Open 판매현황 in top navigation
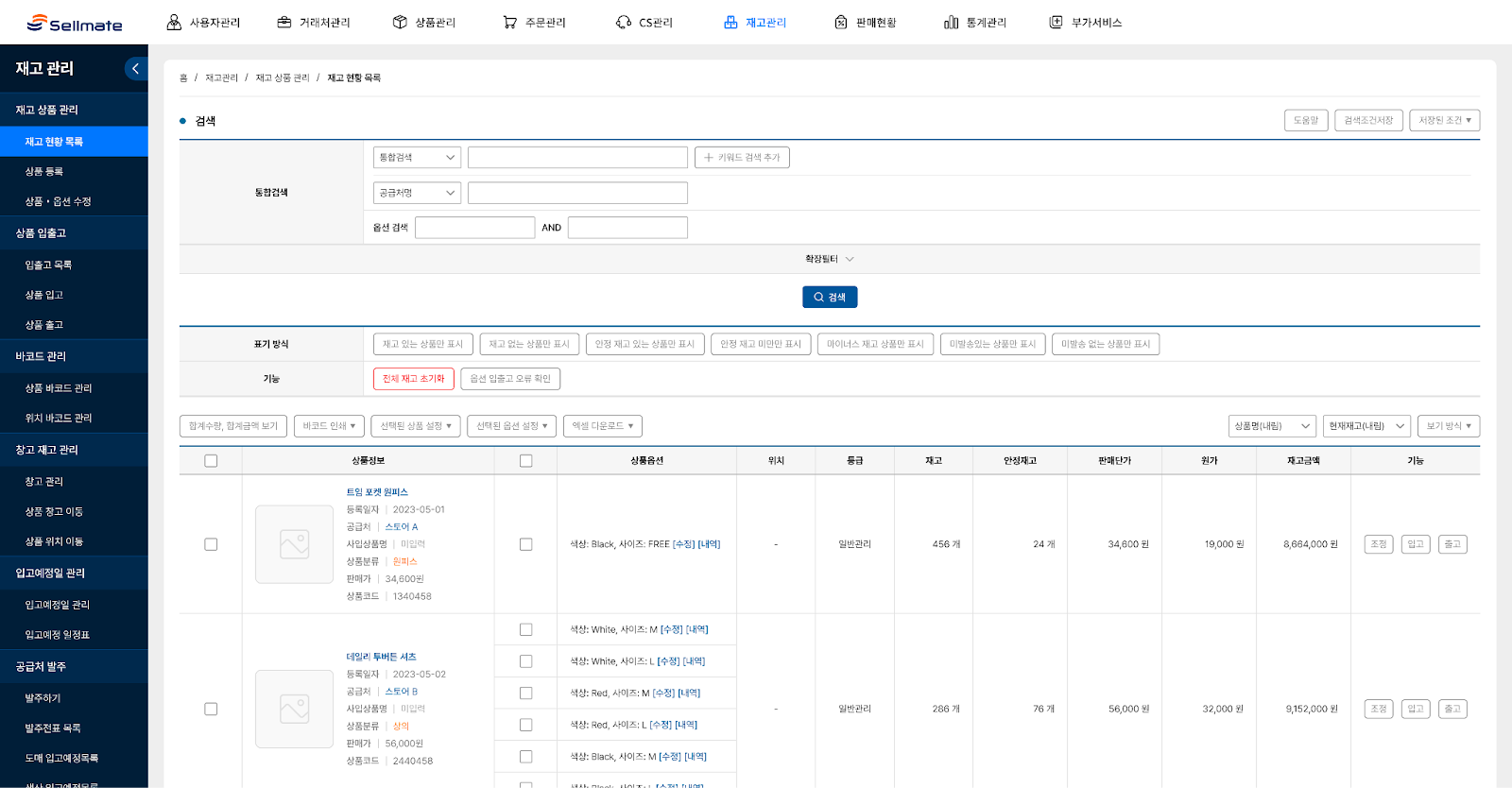1512x788 pixels. [x=865, y=23]
